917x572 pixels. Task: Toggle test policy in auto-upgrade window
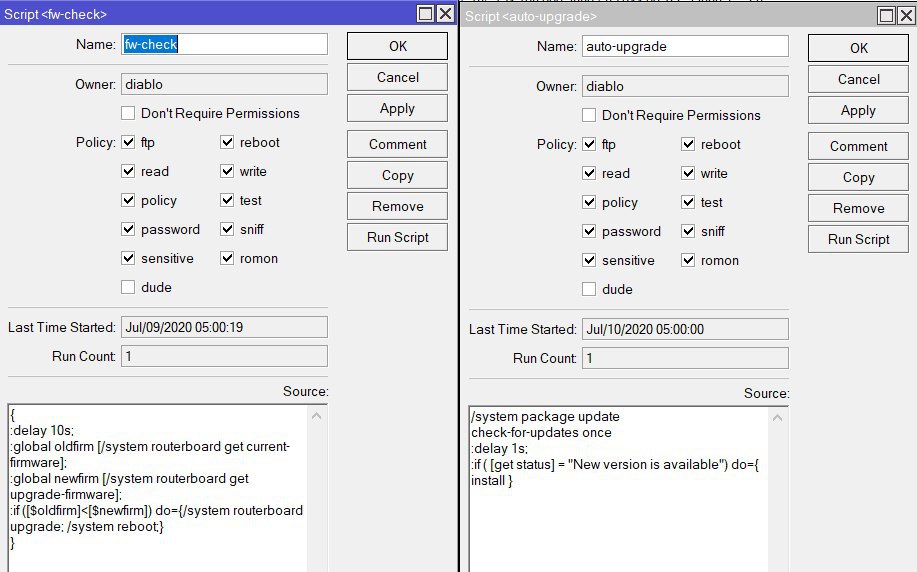(x=688, y=202)
